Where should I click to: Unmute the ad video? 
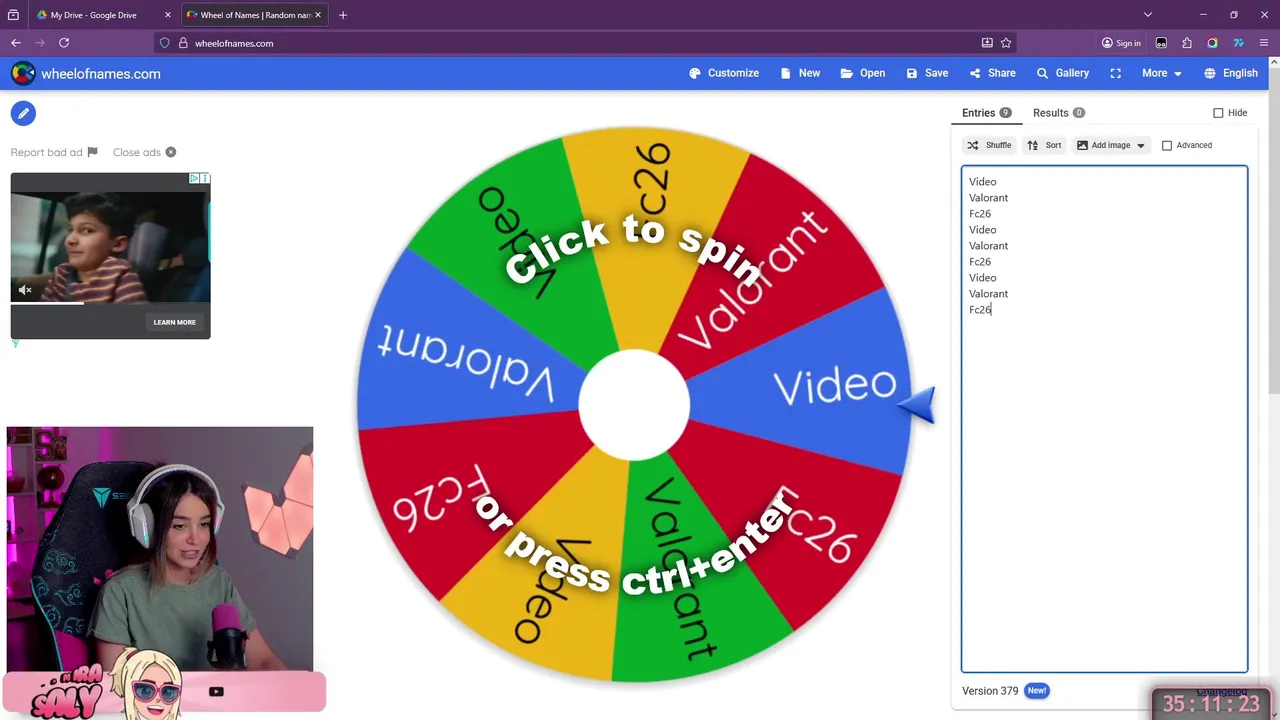(x=25, y=290)
